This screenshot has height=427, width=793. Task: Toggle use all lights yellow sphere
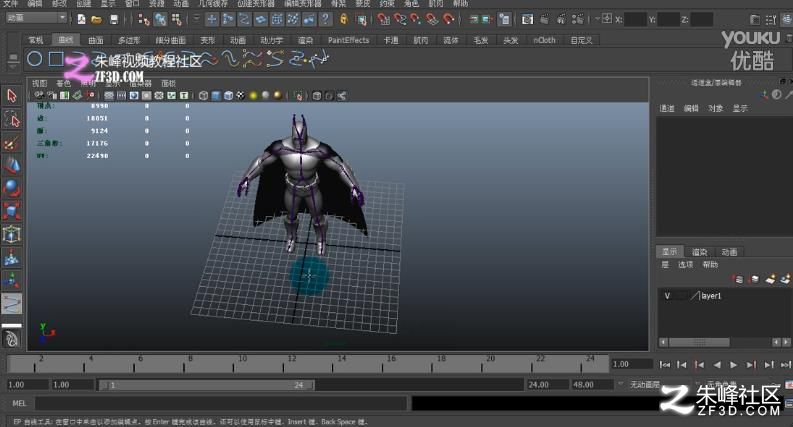click(253, 95)
